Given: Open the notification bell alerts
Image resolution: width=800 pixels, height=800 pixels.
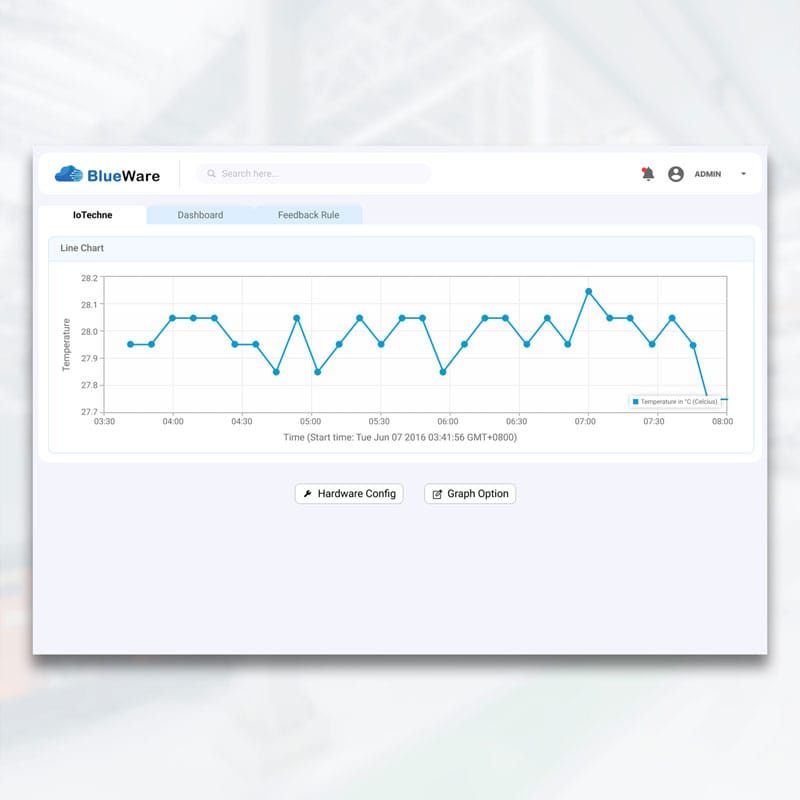Looking at the screenshot, I should (648, 174).
